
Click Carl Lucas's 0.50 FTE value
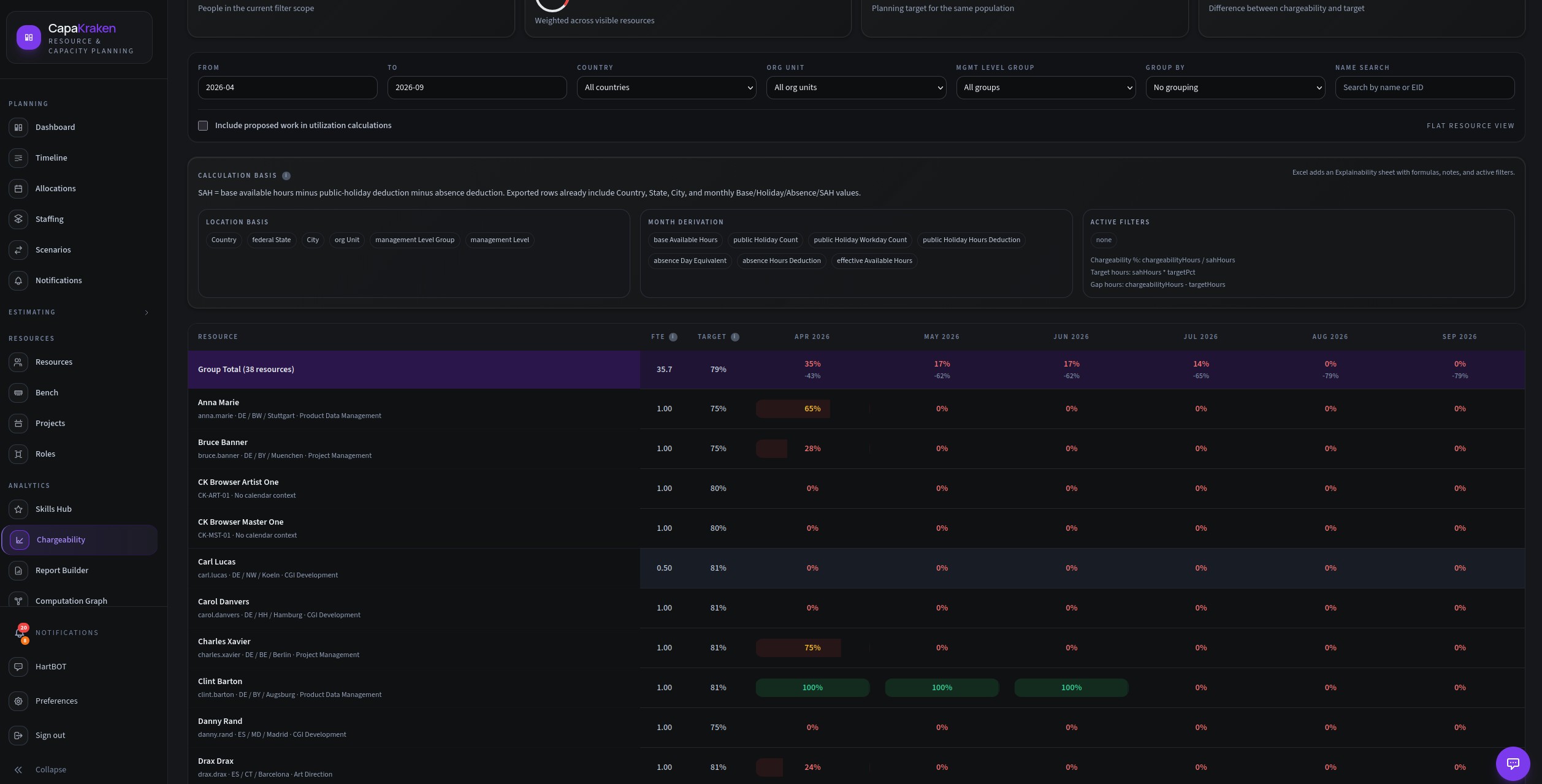(664, 568)
